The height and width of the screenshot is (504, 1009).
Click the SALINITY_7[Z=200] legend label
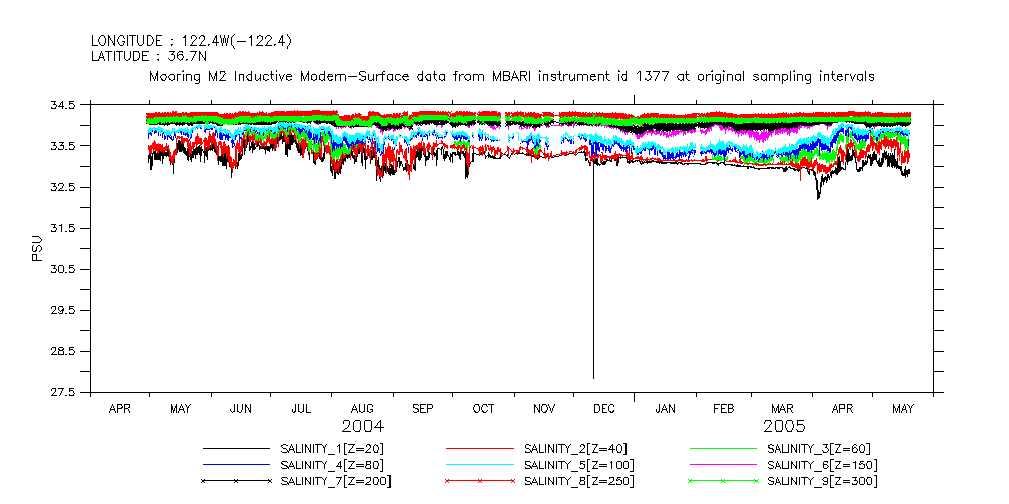337,482
